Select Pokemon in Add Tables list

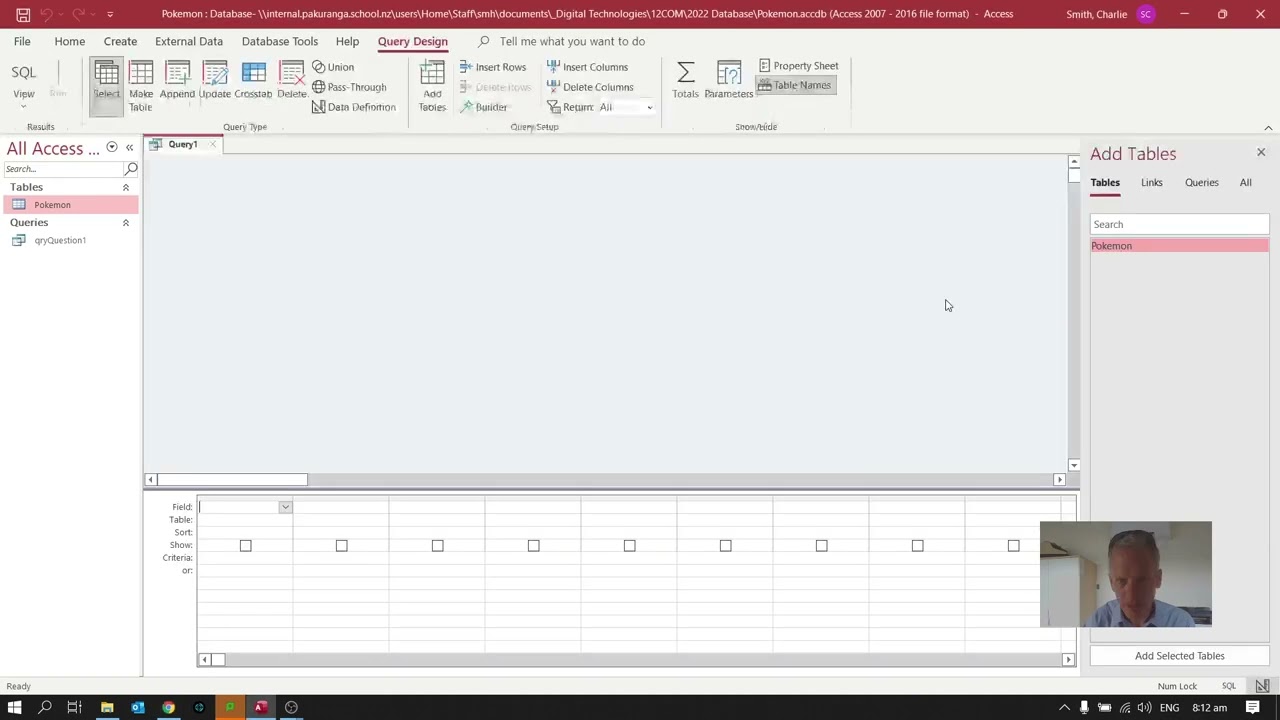[x=1179, y=246]
